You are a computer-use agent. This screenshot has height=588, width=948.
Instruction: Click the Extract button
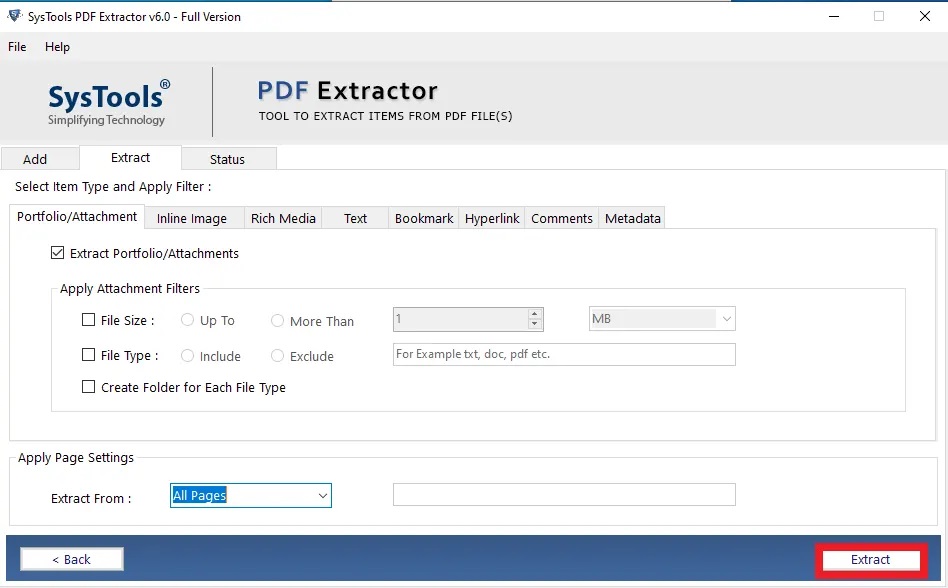coord(869,560)
